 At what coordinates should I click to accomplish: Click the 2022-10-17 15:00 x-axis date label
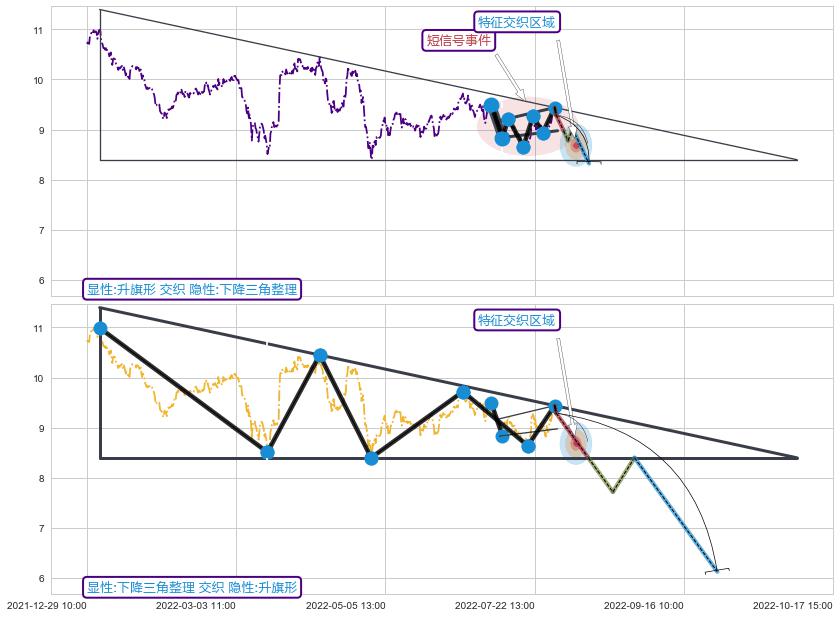(792, 605)
